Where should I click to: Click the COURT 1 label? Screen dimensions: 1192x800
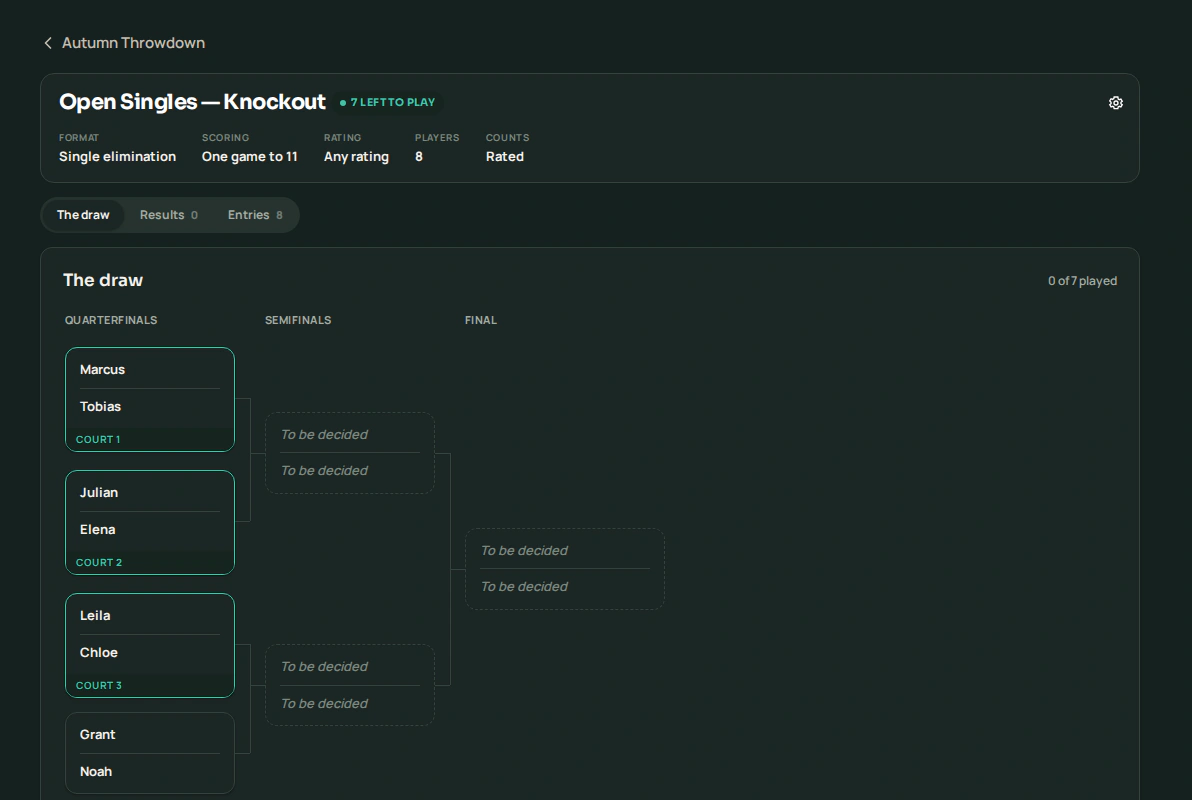click(x=98, y=440)
